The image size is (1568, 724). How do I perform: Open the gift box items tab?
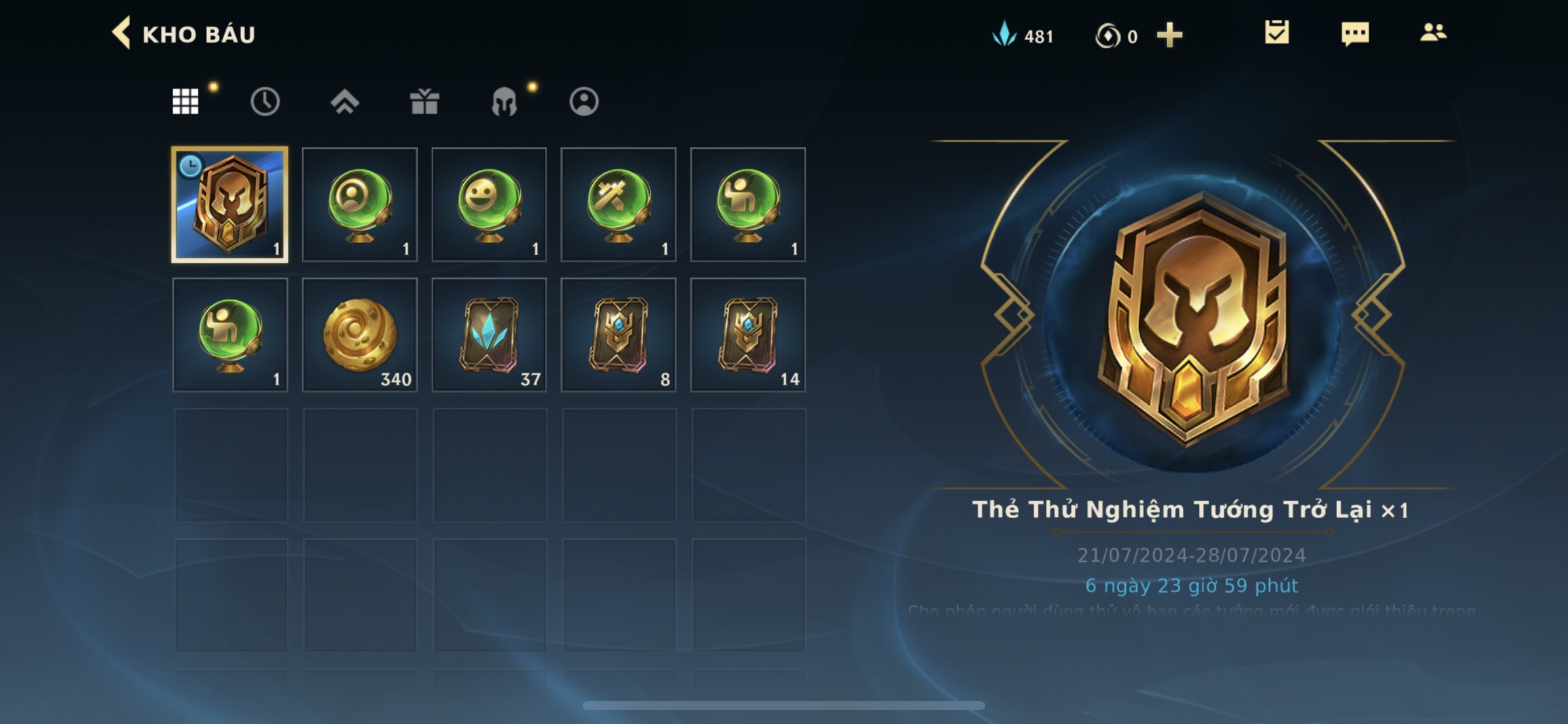pos(424,101)
